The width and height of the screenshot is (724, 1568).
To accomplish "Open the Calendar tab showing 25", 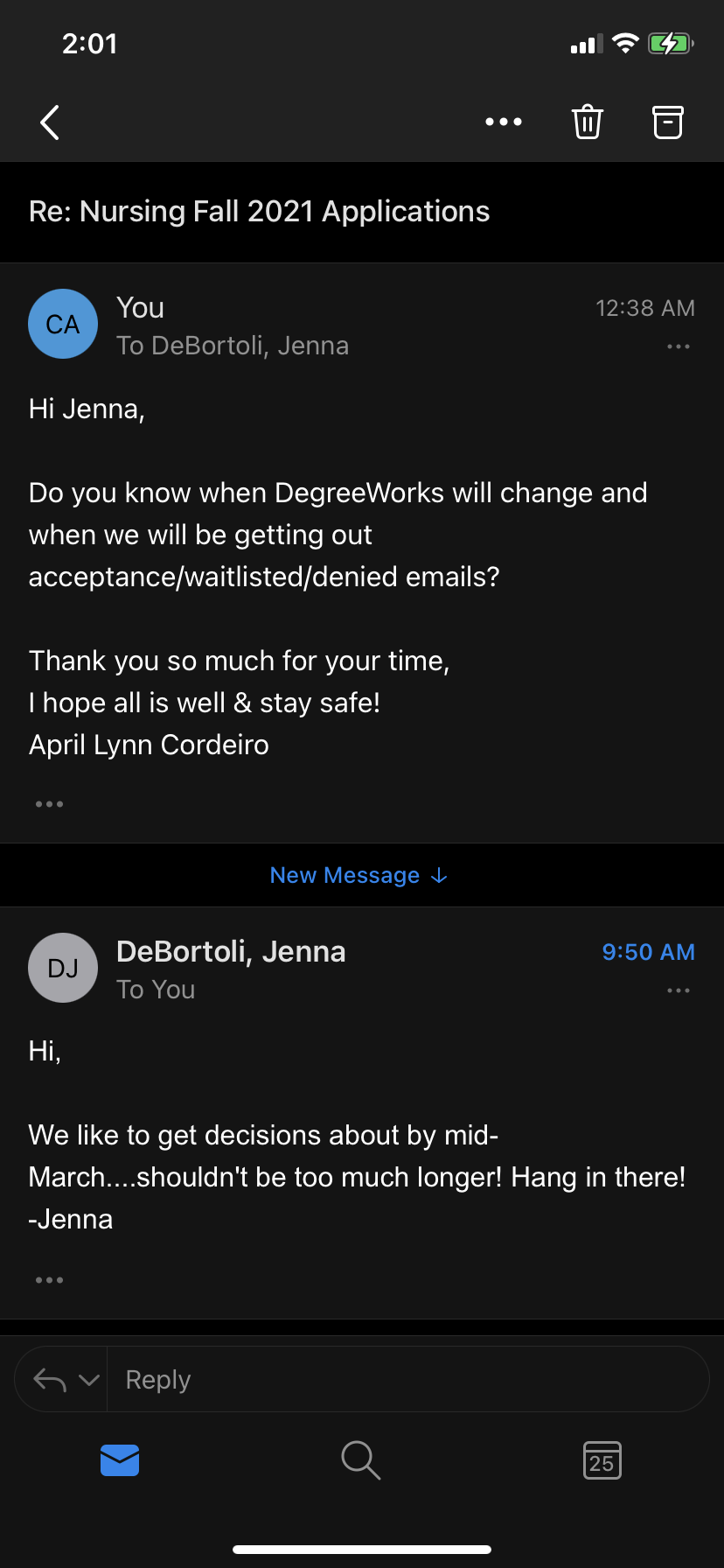I will (602, 1460).
